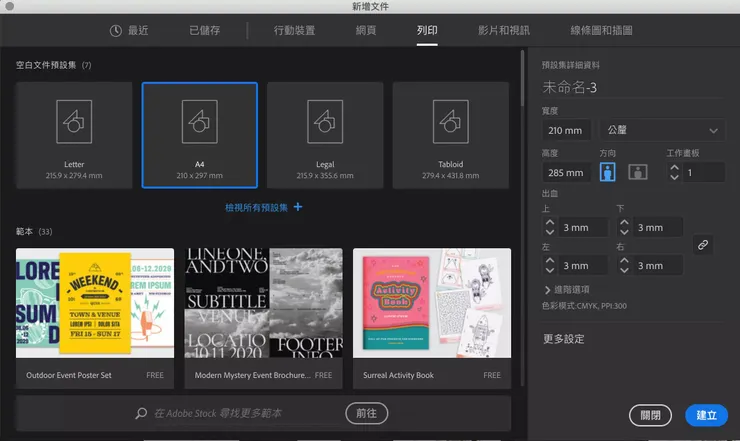Choose the Legal blank document preset
Screen dimensions: 740x441
325,136
